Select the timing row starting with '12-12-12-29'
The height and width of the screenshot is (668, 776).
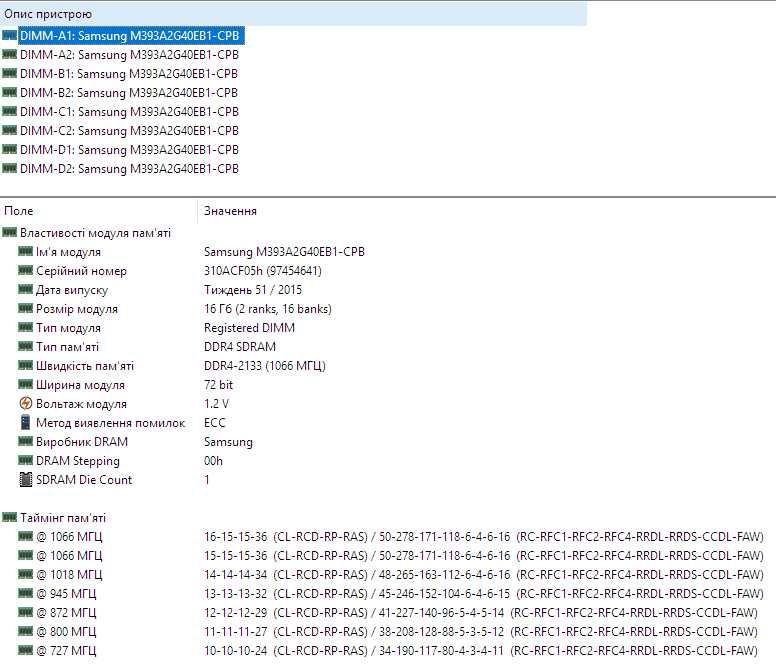point(481,613)
